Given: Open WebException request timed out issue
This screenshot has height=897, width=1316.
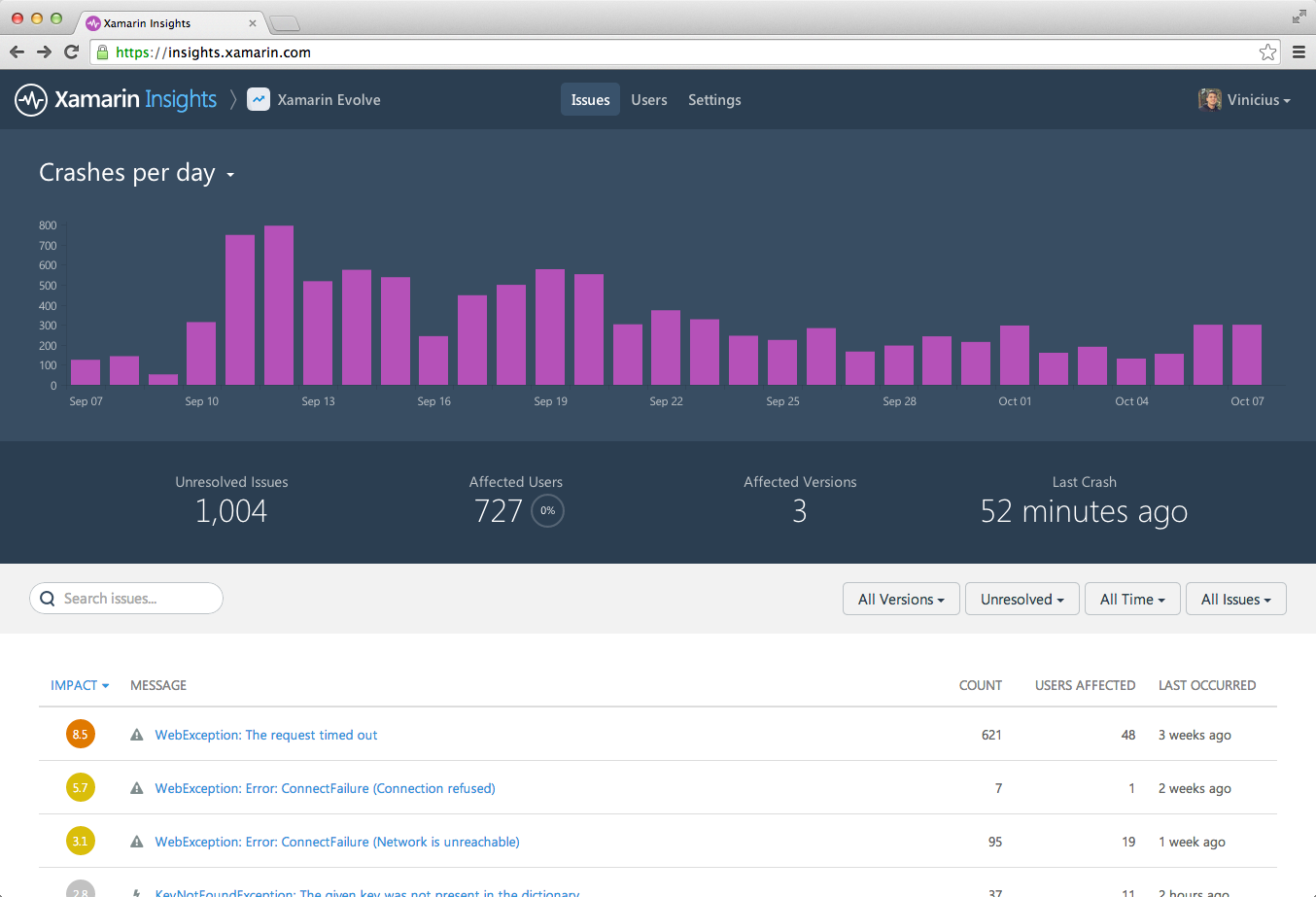Looking at the screenshot, I should (x=266, y=735).
